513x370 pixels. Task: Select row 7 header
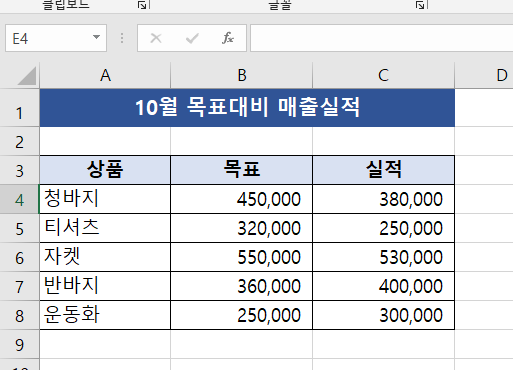point(20,286)
